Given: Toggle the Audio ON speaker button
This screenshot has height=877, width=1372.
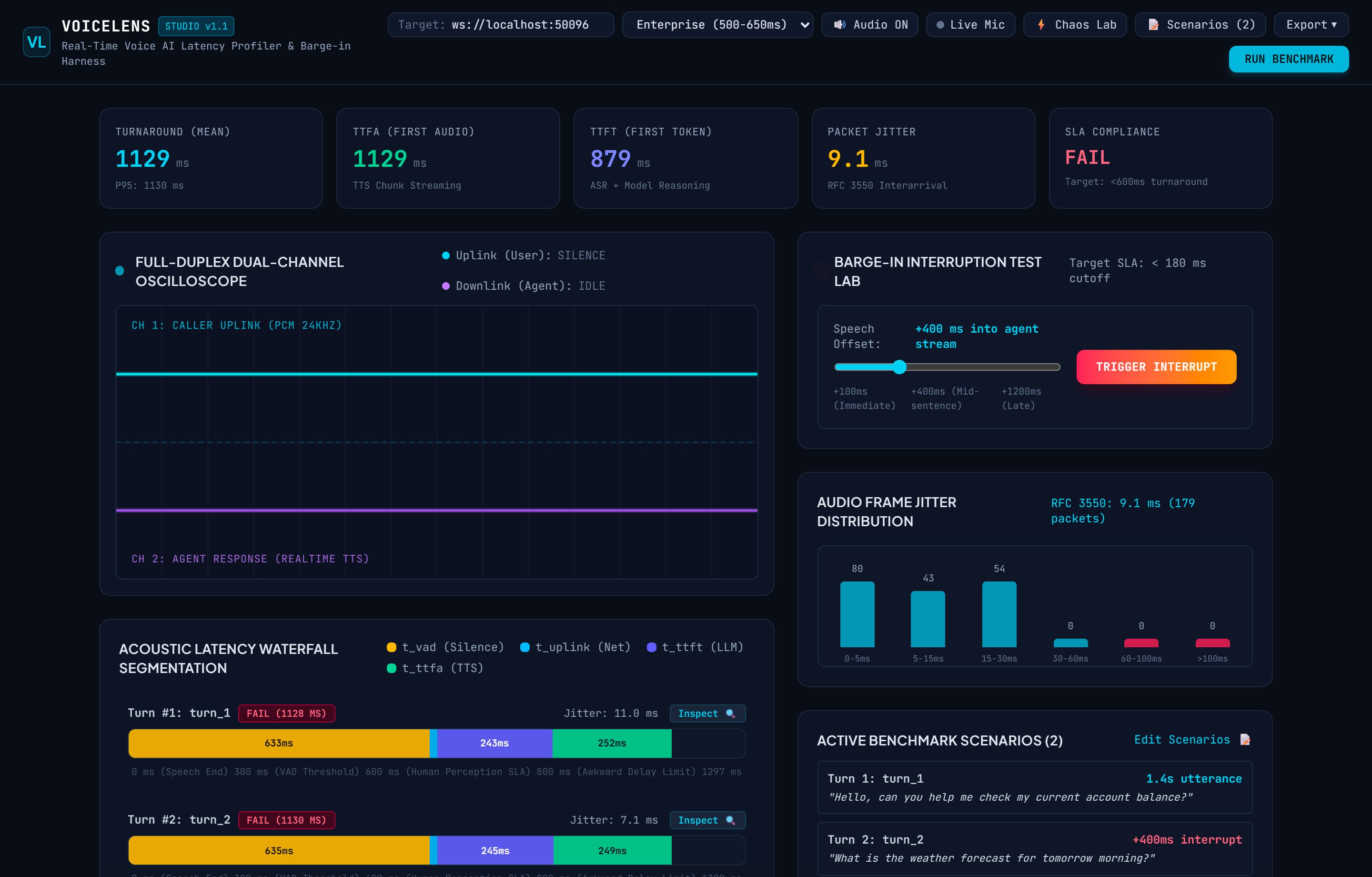Looking at the screenshot, I should pos(869,24).
